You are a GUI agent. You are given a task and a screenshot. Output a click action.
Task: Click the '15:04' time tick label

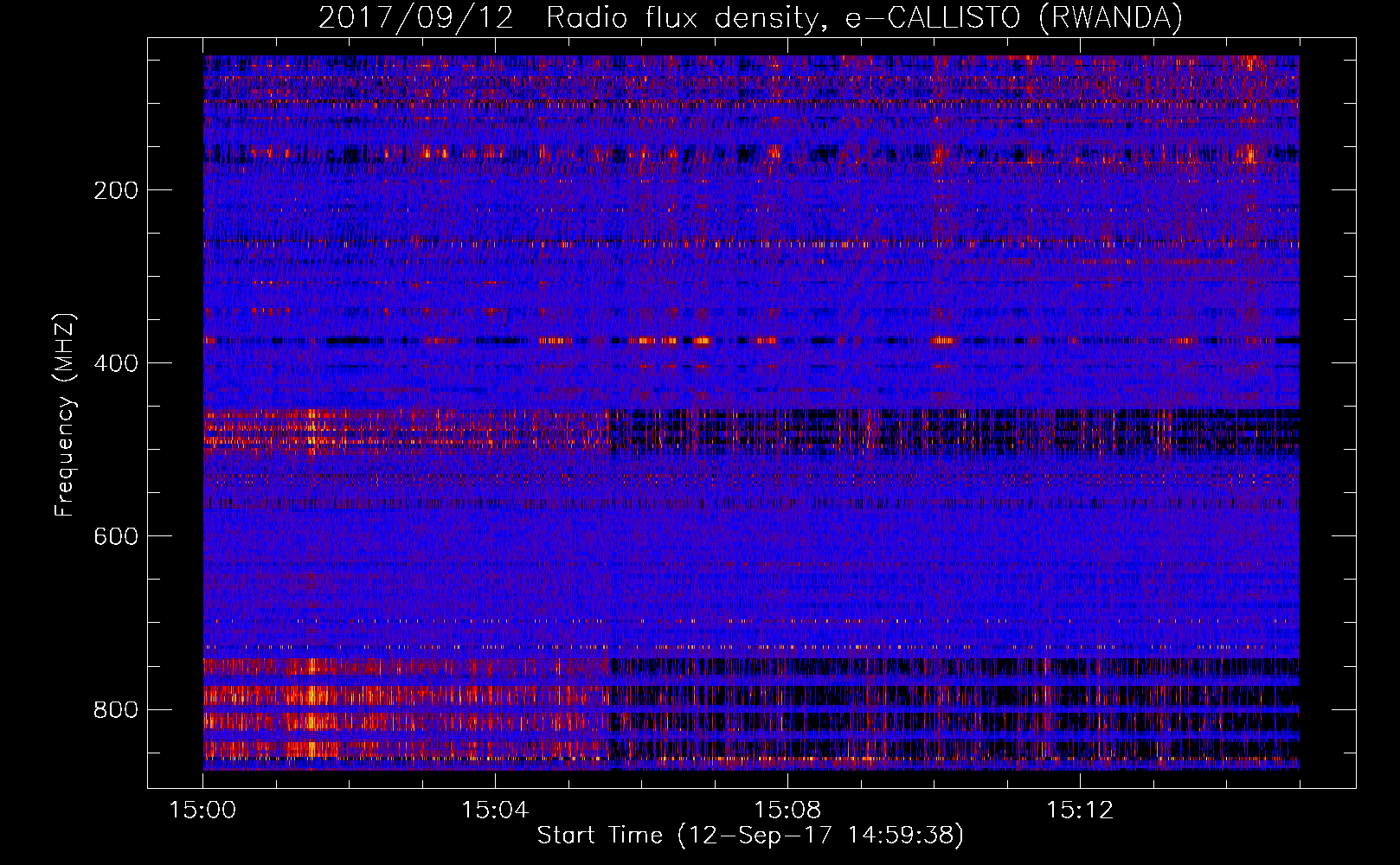495,811
